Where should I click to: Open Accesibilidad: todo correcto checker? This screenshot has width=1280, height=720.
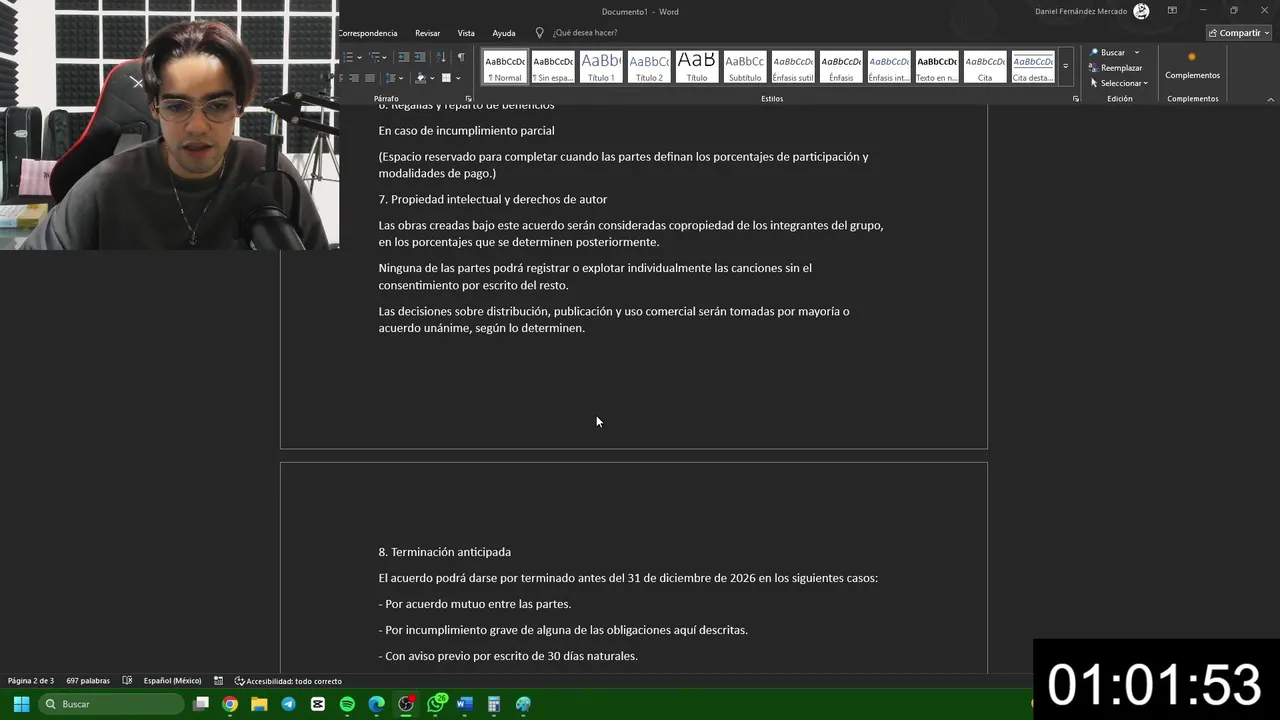pyautogui.click(x=288, y=681)
